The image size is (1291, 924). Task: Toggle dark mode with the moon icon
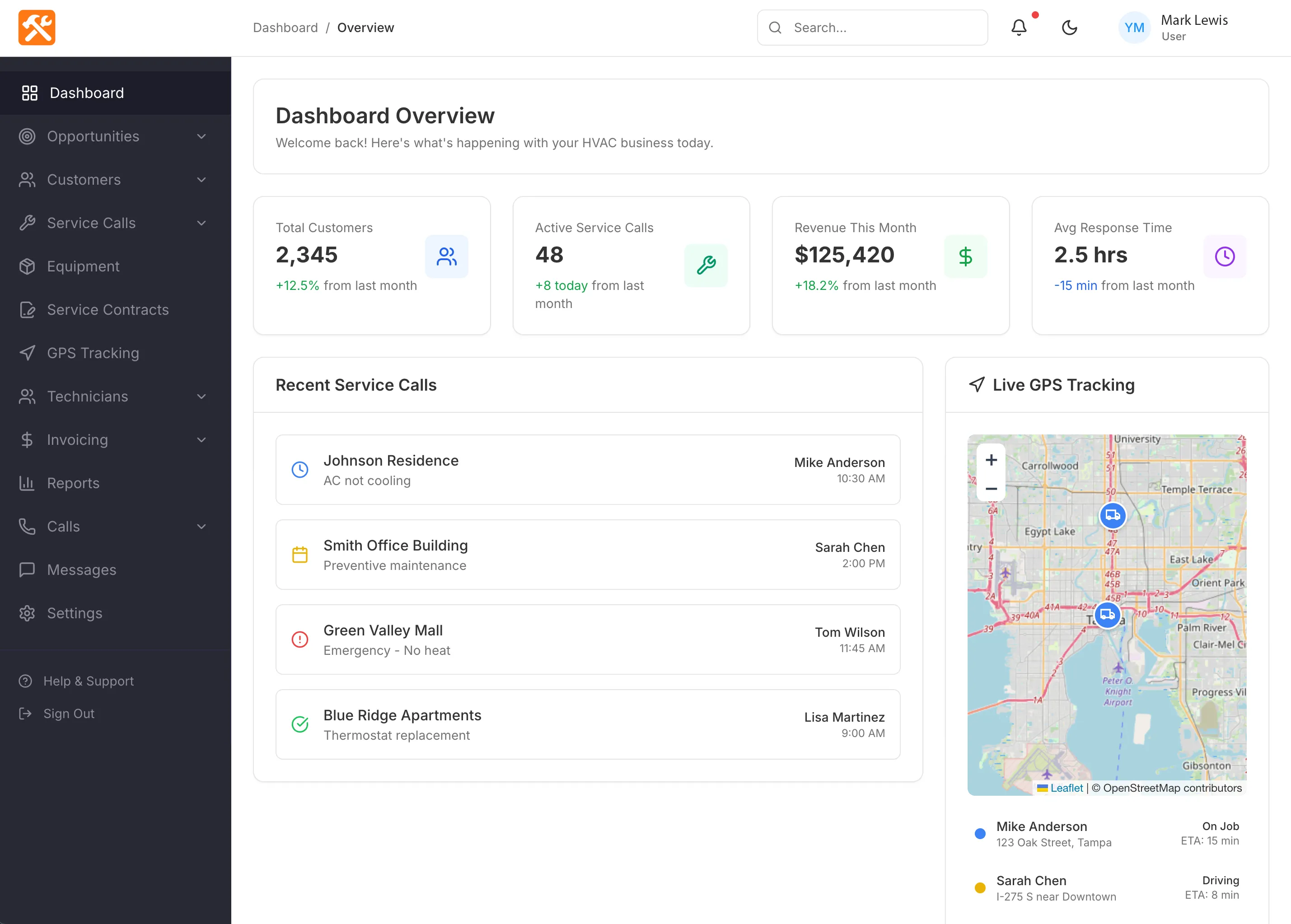(x=1070, y=27)
